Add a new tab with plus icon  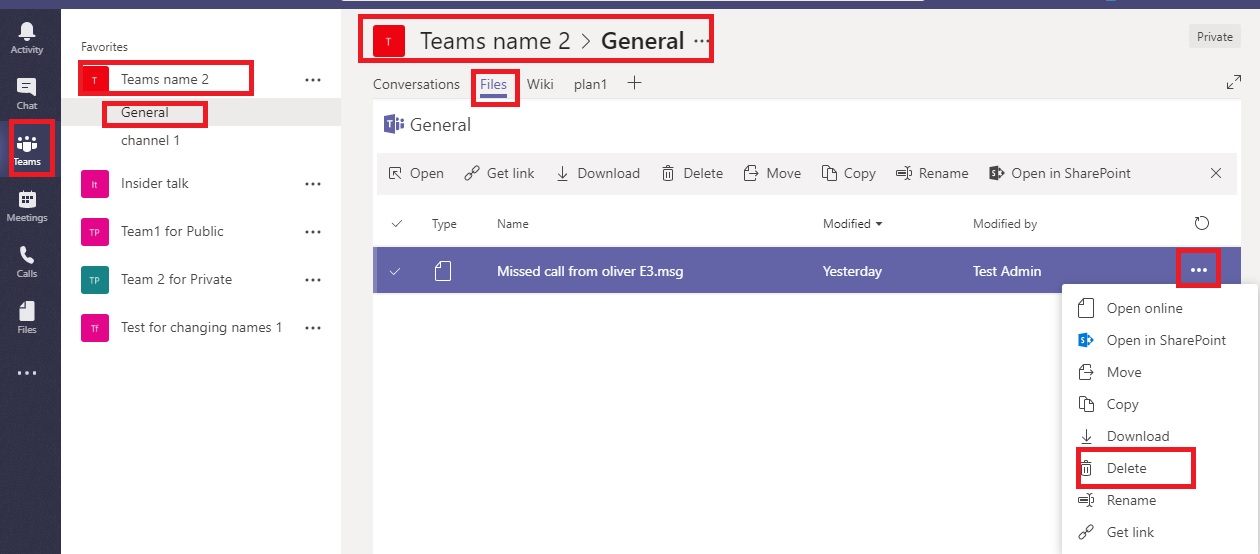[x=634, y=83]
